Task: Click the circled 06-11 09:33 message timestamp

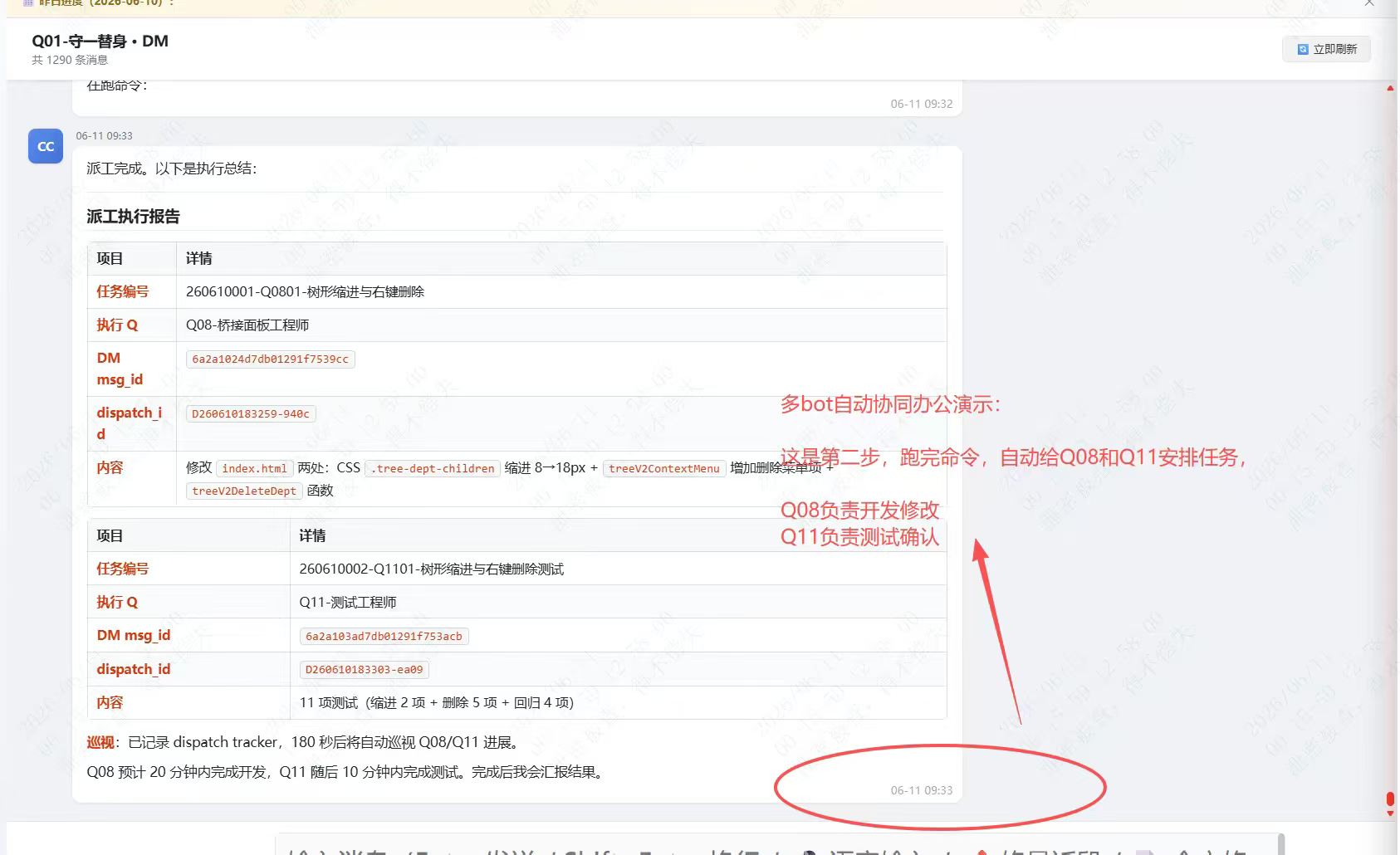Action: [x=922, y=790]
